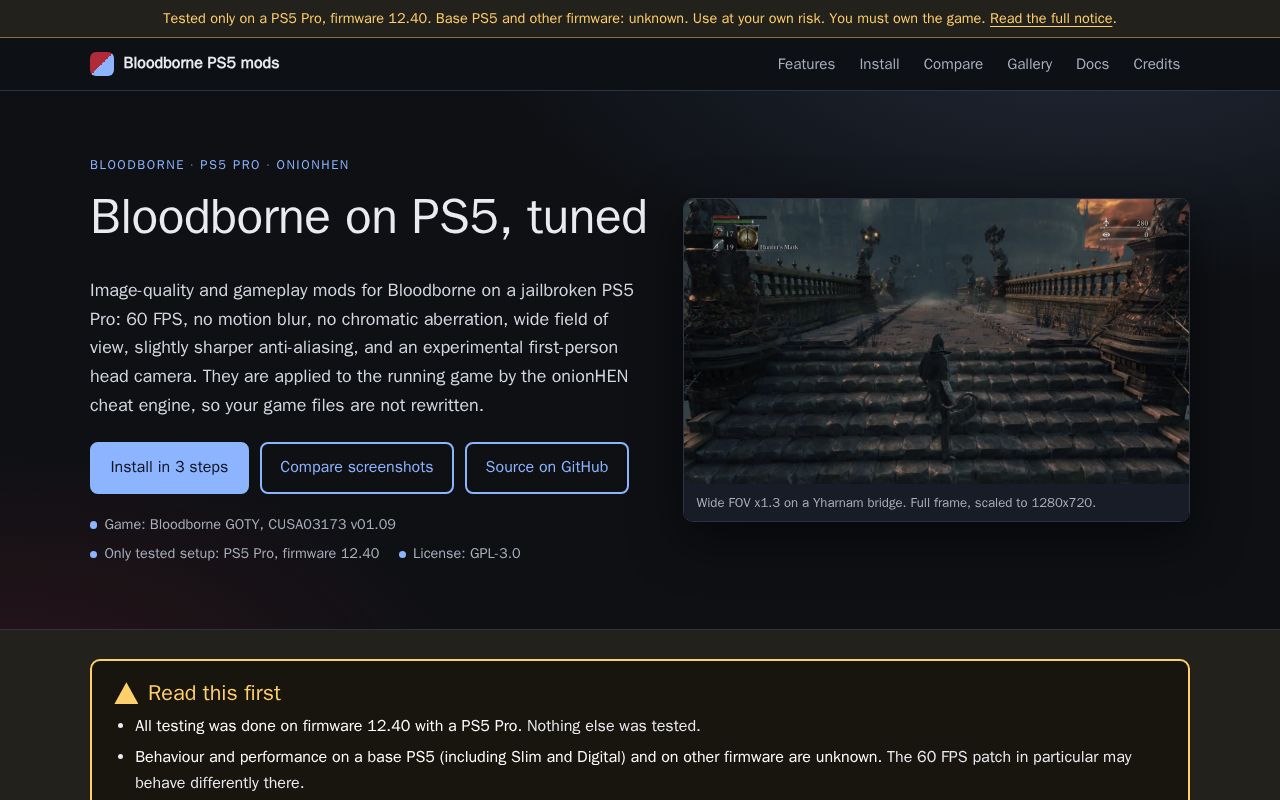Go to the Compare nav section
The image size is (1280, 800).
coord(953,64)
